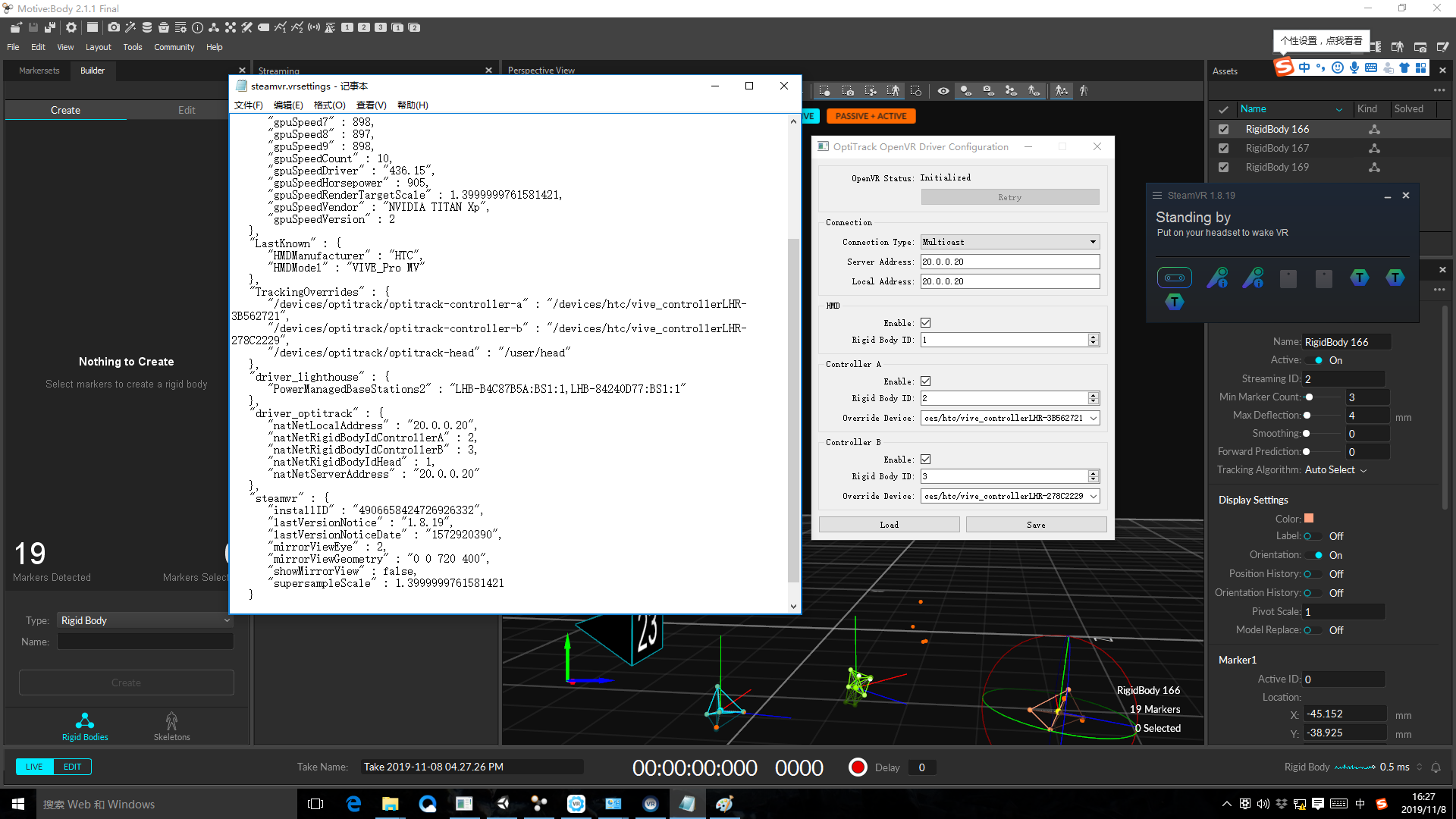Viewport: 1456px width, 819px height.
Task: Click the headset icon in SteamVR window
Action: (x=1174, y=278)
